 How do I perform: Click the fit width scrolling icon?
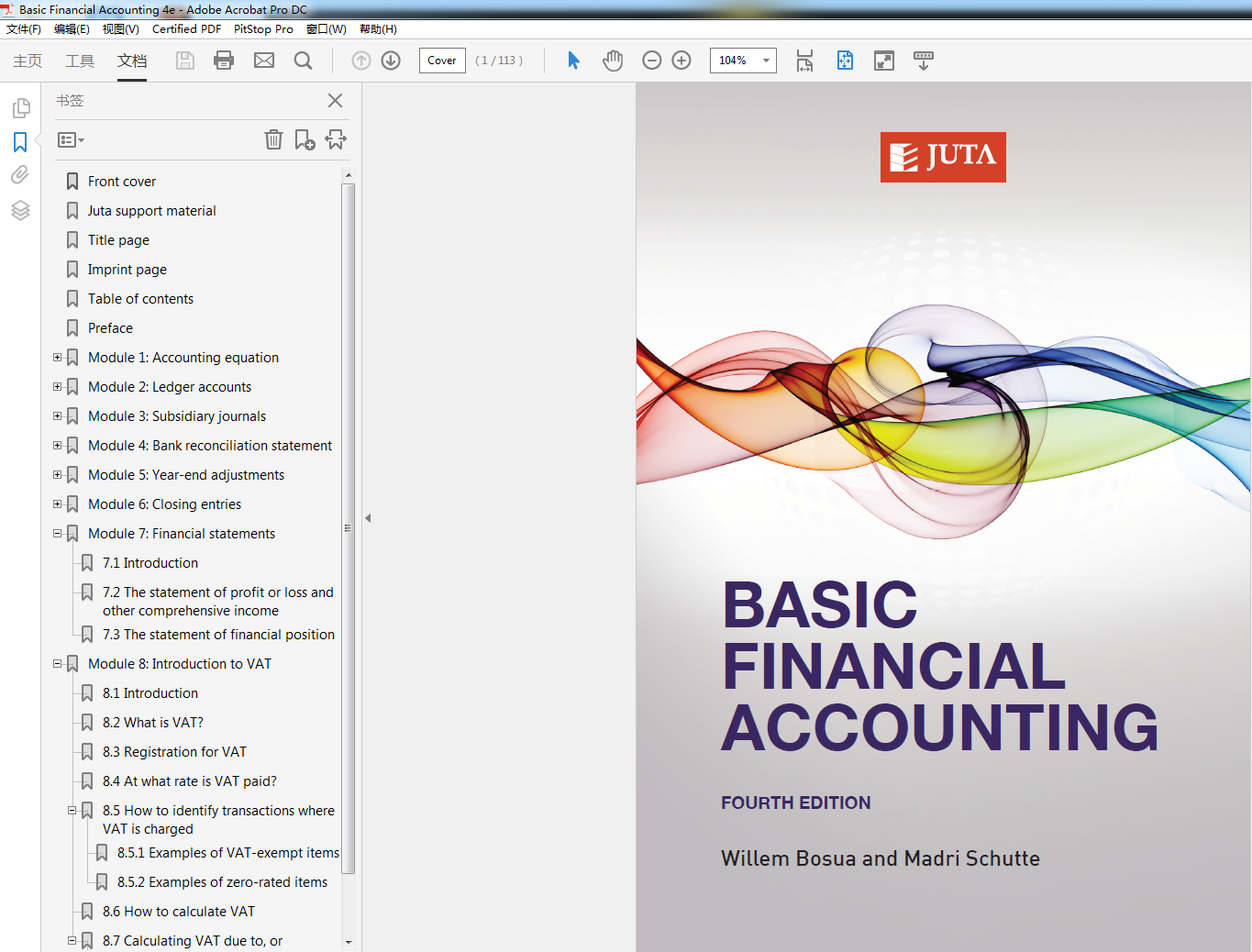click(804, 61)
